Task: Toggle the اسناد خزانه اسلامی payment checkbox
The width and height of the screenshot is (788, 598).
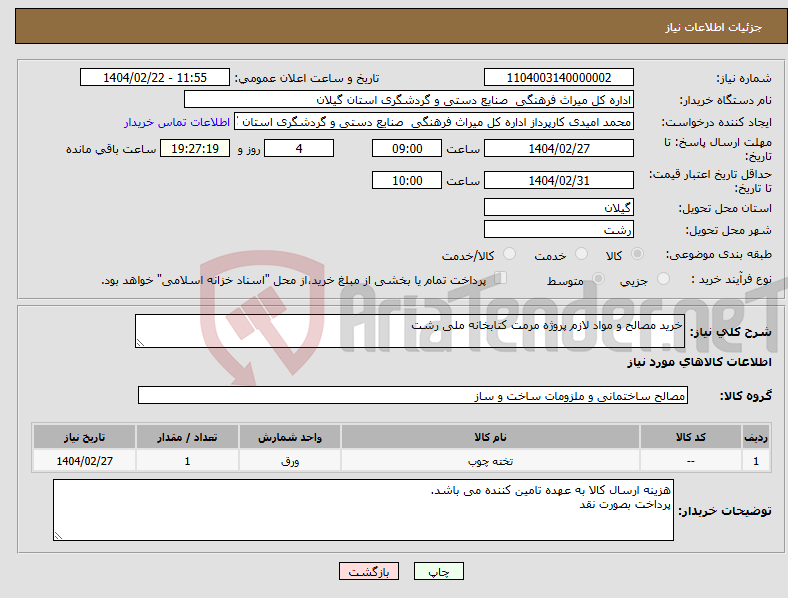Action: (501, 278)
